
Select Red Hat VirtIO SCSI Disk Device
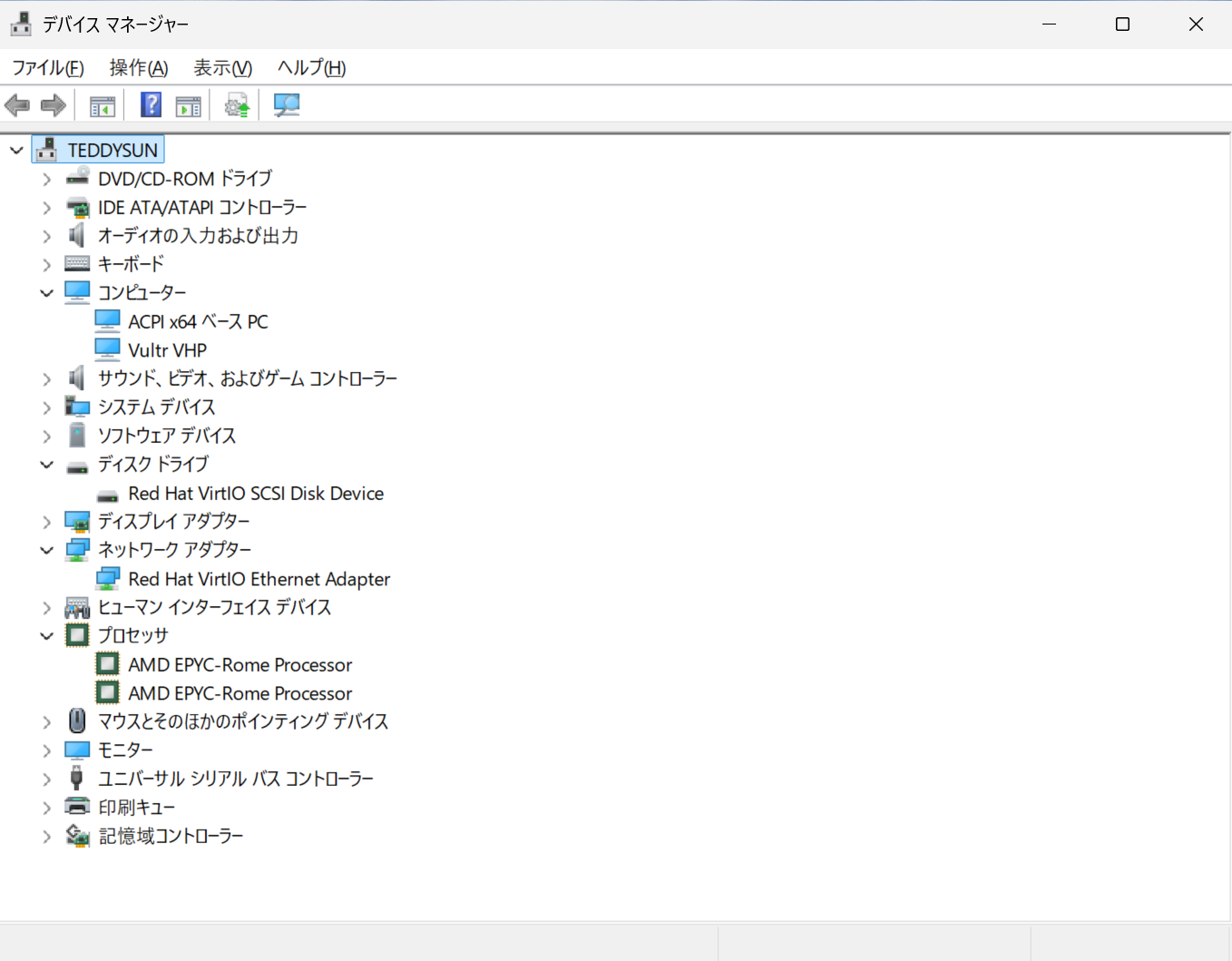(256, 493)
